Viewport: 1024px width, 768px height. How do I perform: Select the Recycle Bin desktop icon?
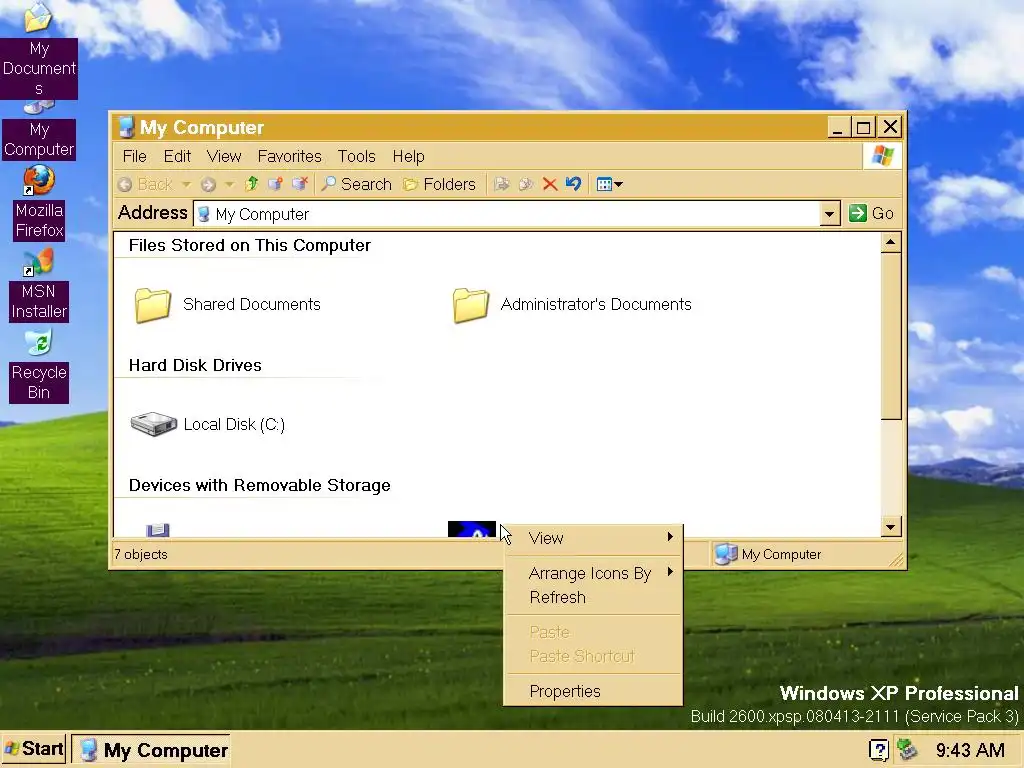(39, 366)
